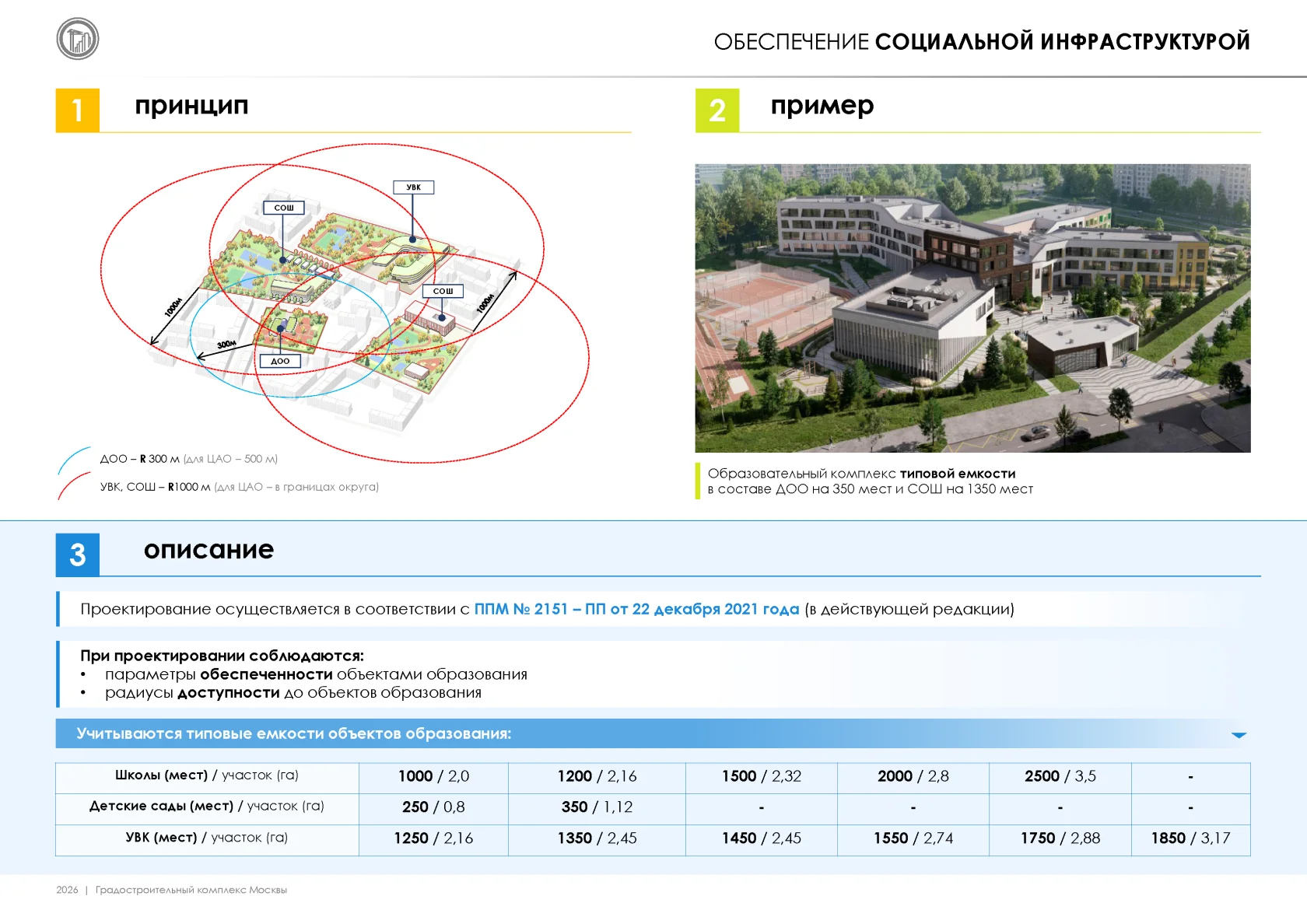
Task: Select the УВК label on the diagram
Action: pos(413,187)
